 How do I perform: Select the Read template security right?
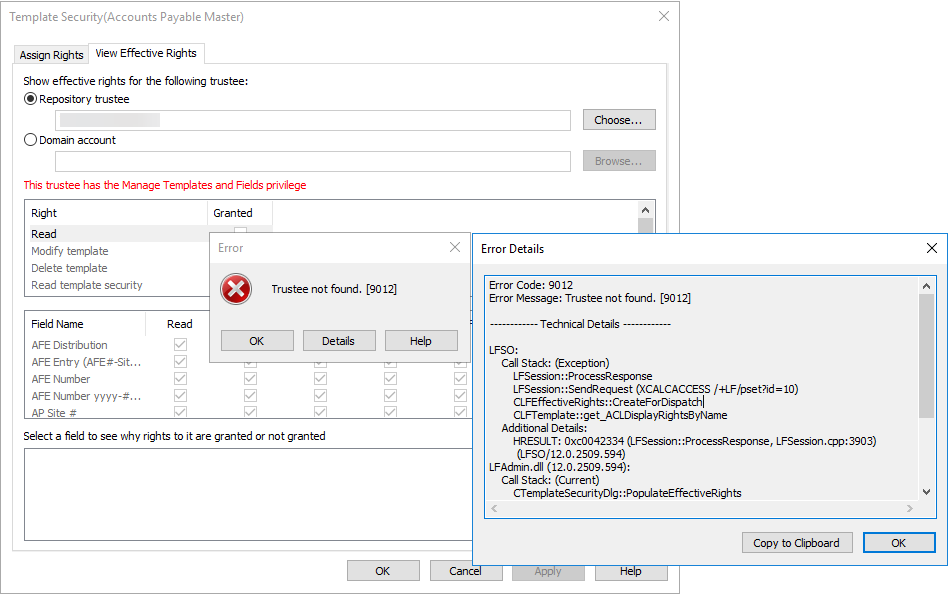click(x=87, y=285)
